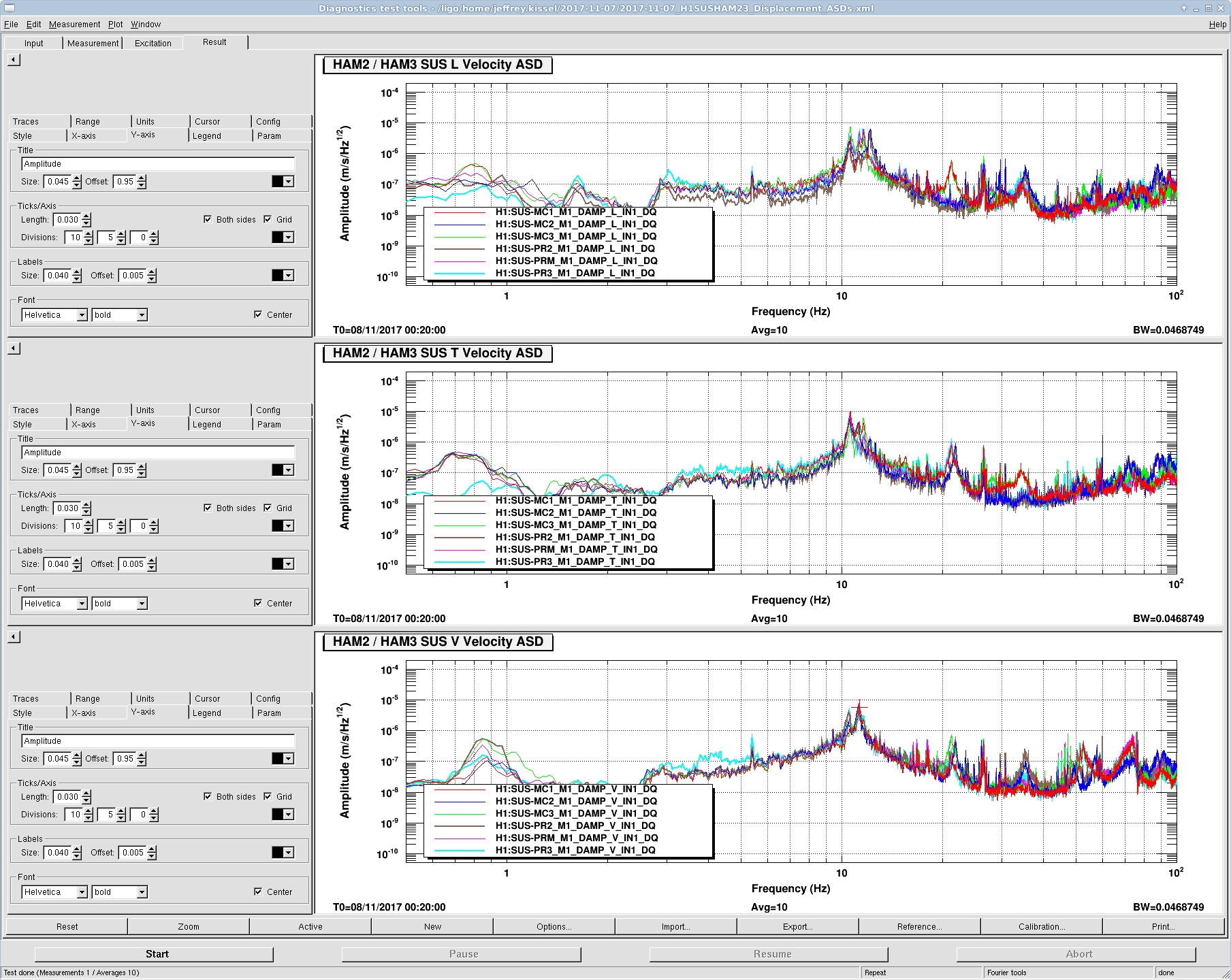Click the Import... button

pyautogui.click(x=676, y=927)
